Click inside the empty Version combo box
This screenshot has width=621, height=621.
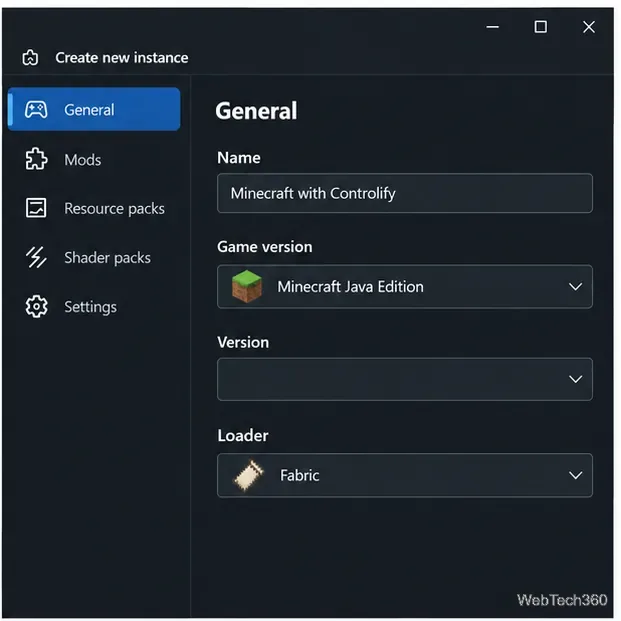405,379
